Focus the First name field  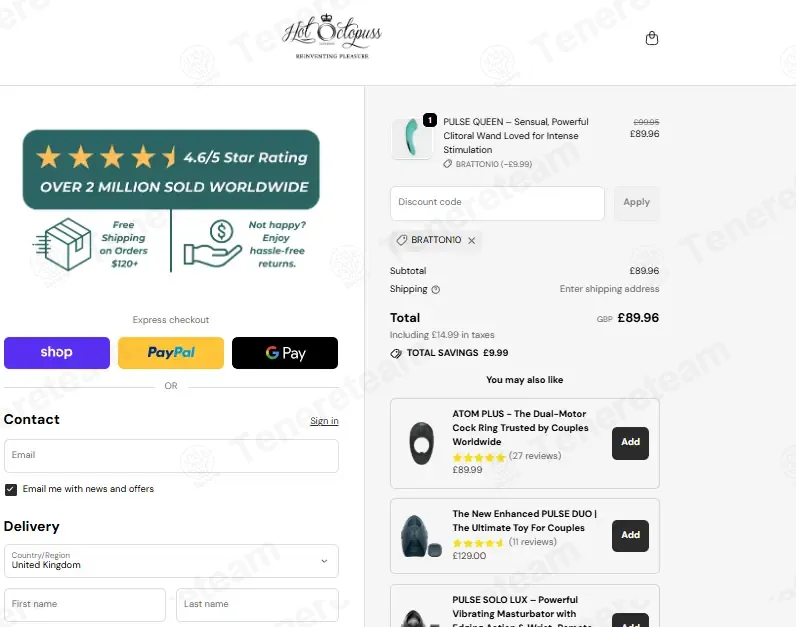coord(85,605)
